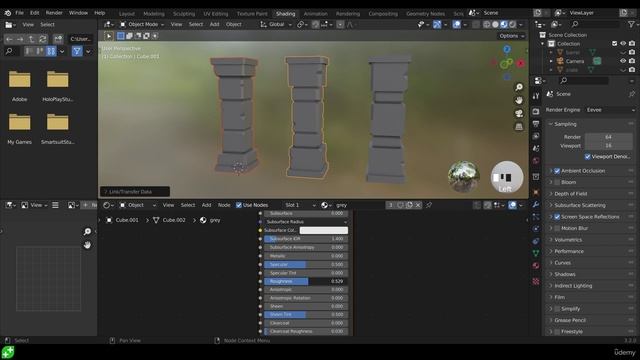Switch perspective/orthographic grid gizmo

coord(519,127)
